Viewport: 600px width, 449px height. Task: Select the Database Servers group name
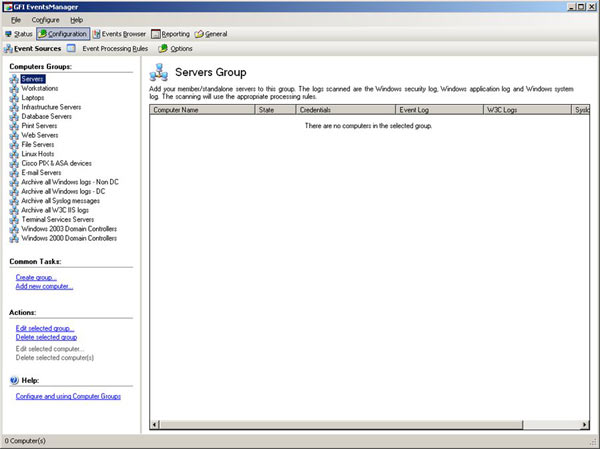click(x=47, y=116)
